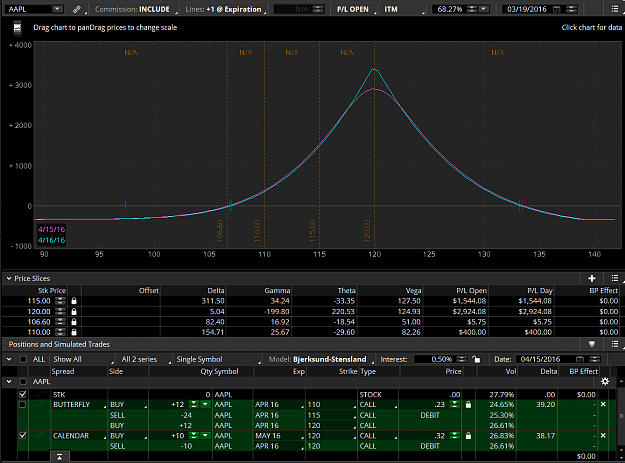Image resolution: width=625 pixels, height=463 pixels.
Task: Open the AAPL symbol dropdown
Action: coord(57,9)
